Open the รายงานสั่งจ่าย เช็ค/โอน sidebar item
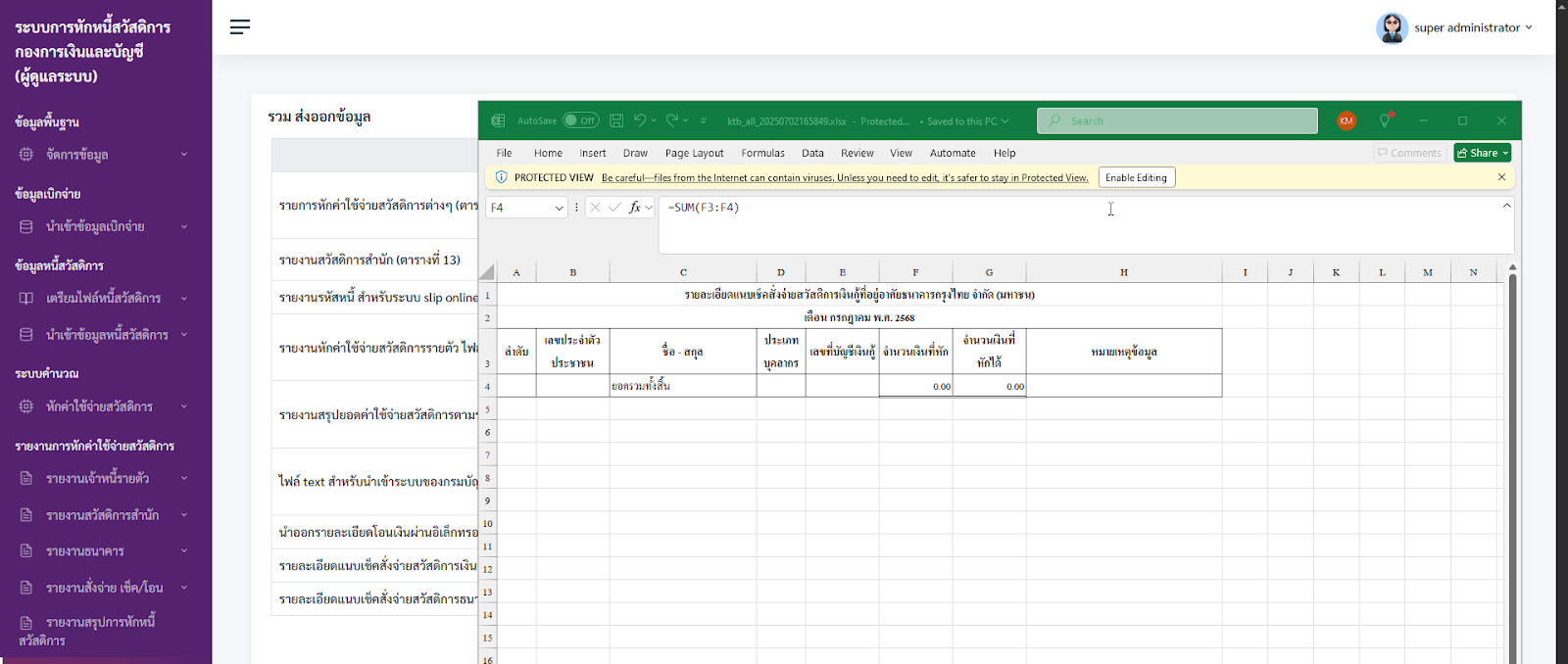 (x=106, y=588)
